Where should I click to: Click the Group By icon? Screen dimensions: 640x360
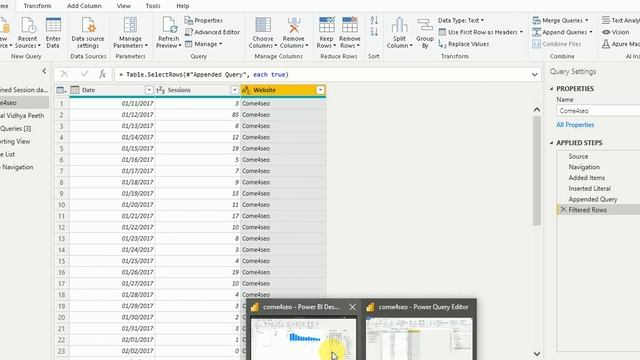tap(425, 25)
